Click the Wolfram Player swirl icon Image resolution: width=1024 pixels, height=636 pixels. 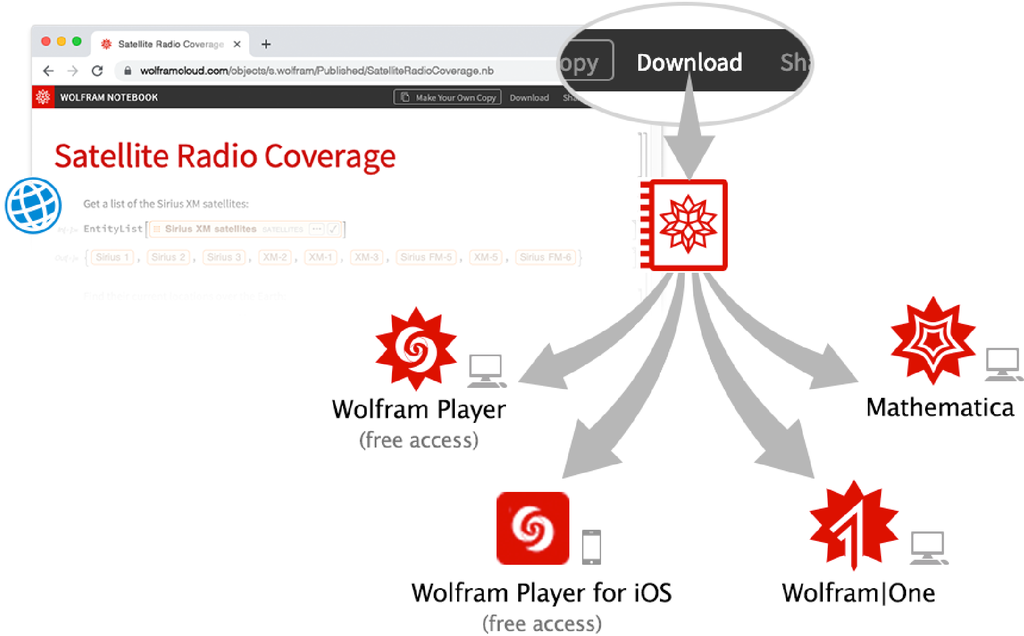pyautogui.click(x=416, y=349)
